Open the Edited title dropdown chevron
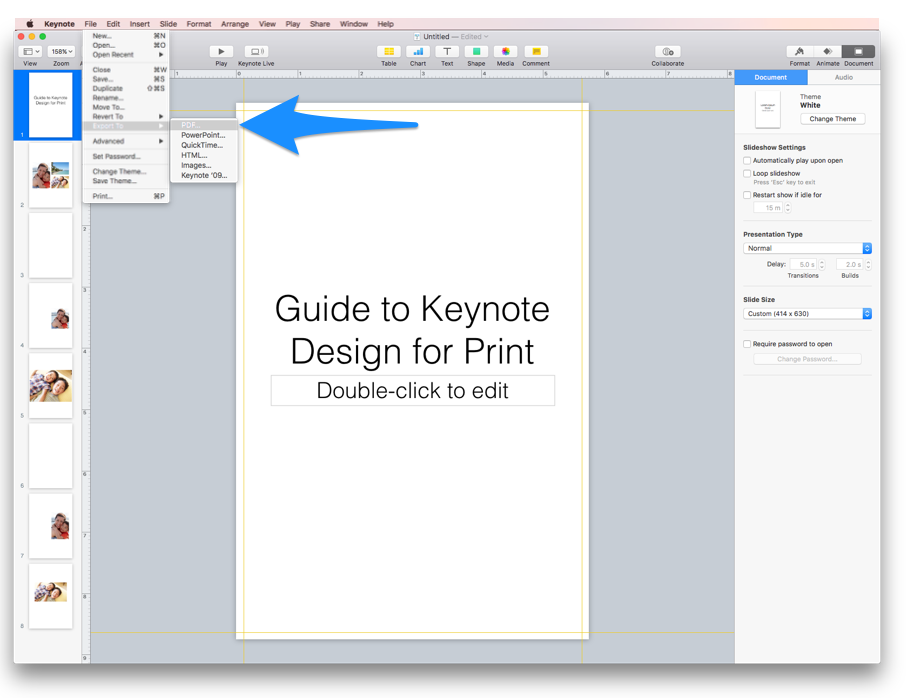Image resolution: width=908 pixels, height=698 pixels. [x=486, y=36]
